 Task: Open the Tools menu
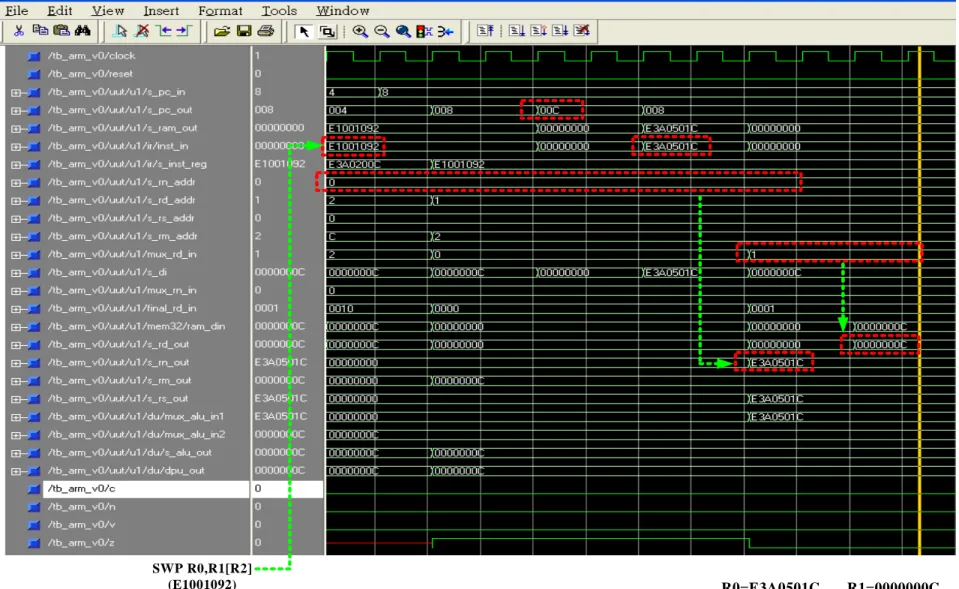click(x=279, y=10)
